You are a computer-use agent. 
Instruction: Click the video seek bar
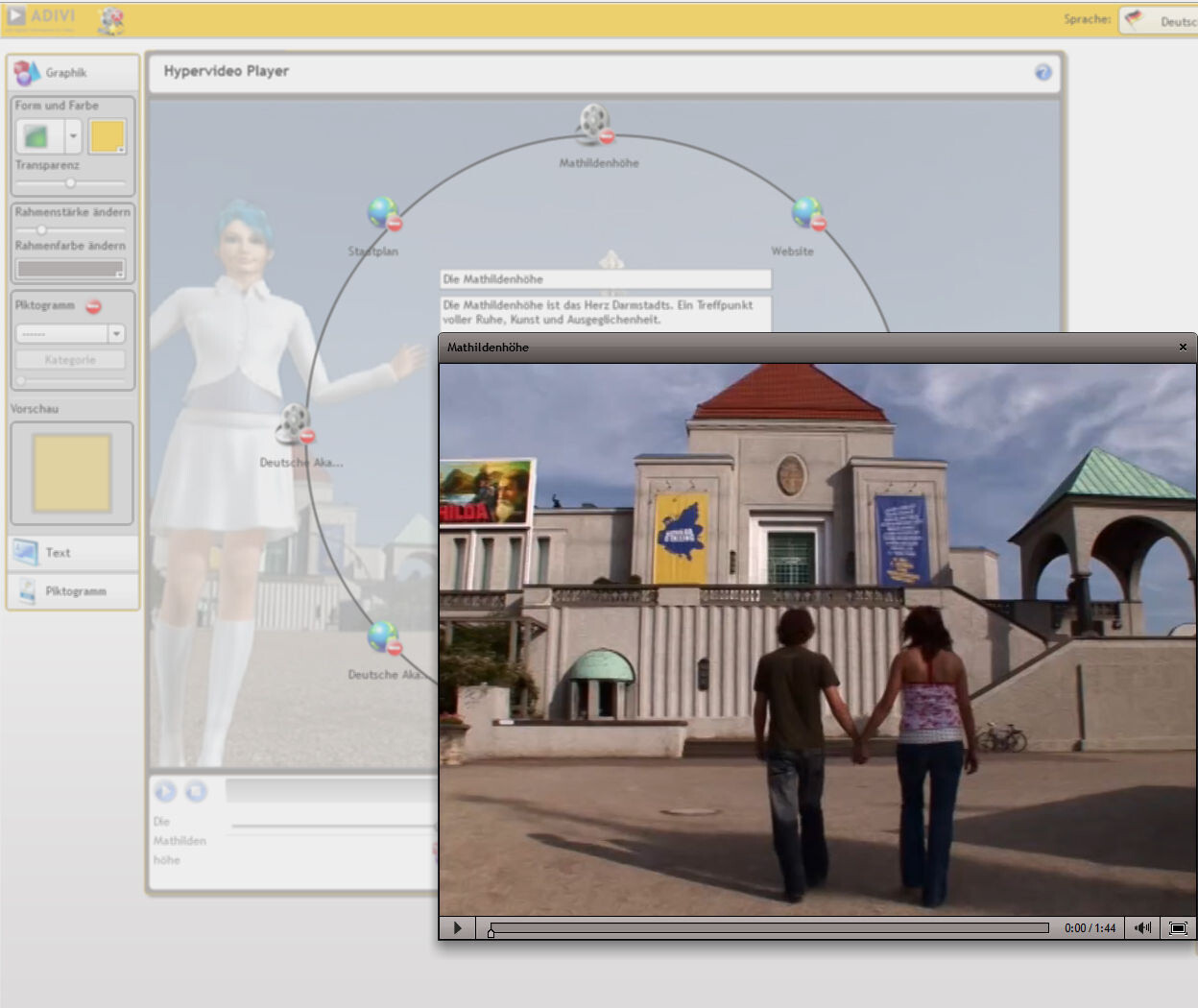pos(769,928)
